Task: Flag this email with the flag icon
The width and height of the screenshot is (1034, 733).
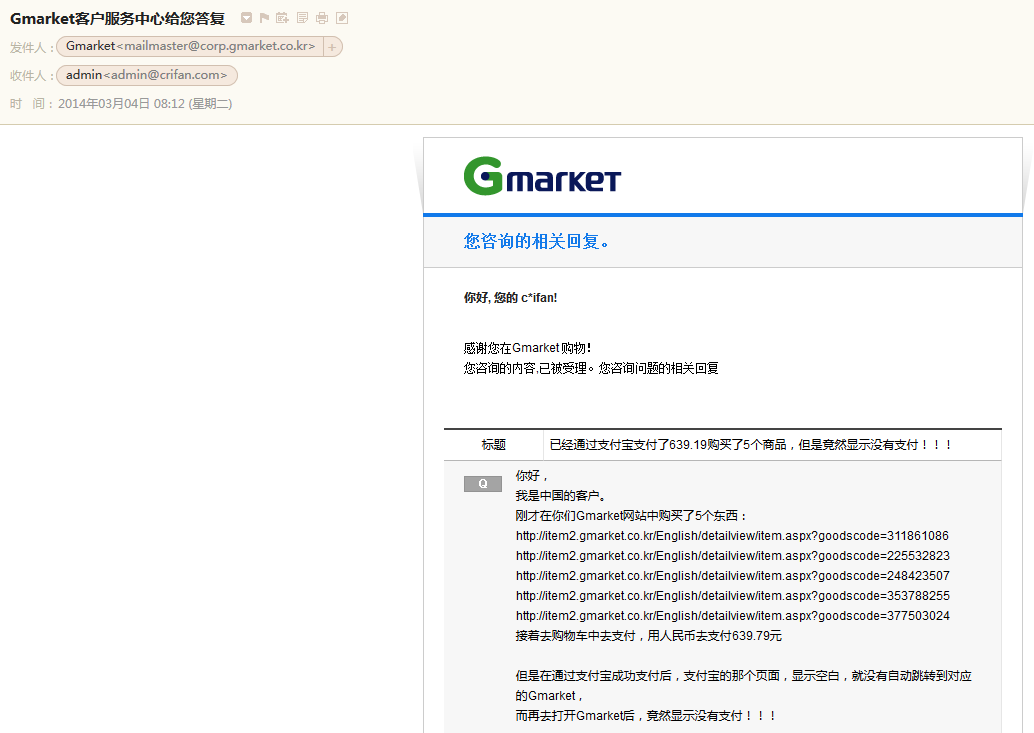Action: point(264,18)
